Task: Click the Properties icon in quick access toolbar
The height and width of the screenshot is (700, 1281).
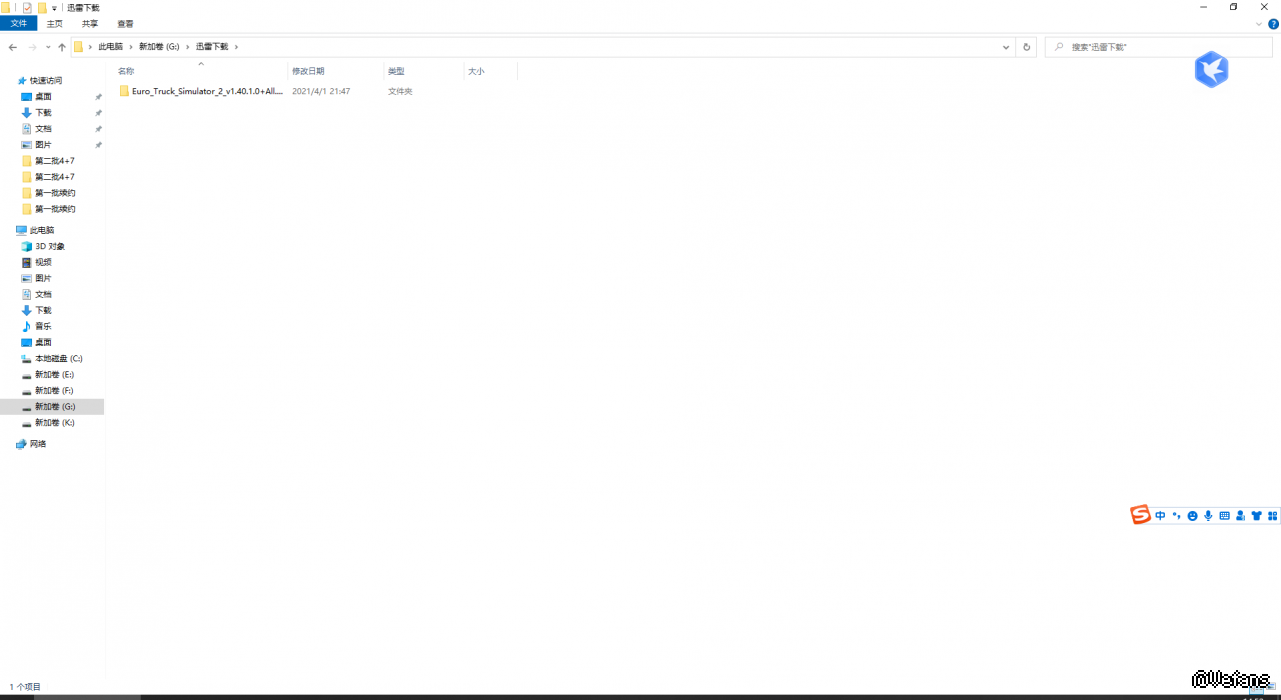Action: click(27, 7)
